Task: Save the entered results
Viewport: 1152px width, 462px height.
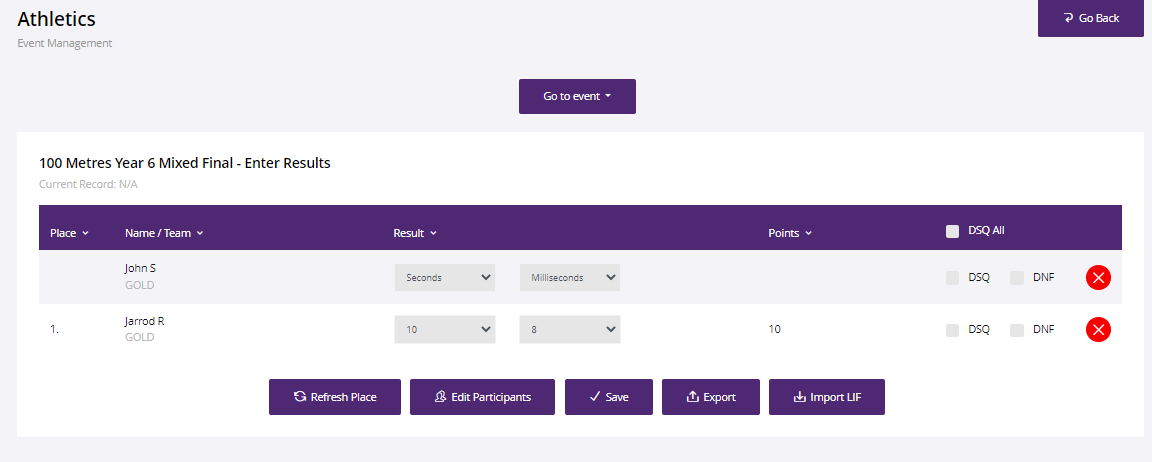Action: 608,397
